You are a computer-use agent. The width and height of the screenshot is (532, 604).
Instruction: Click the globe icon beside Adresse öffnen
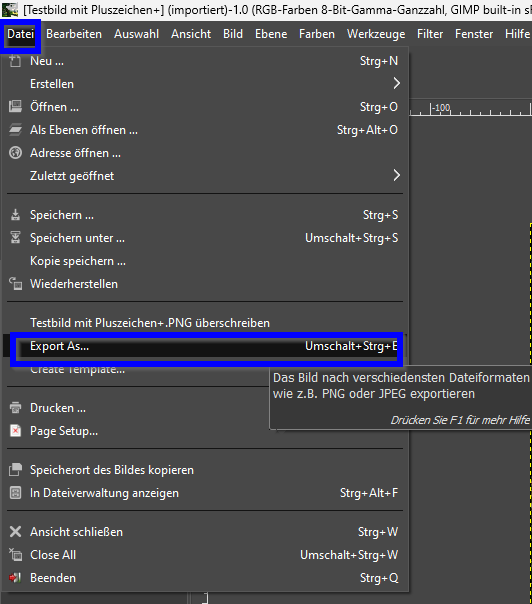click(x=15, y=153)
